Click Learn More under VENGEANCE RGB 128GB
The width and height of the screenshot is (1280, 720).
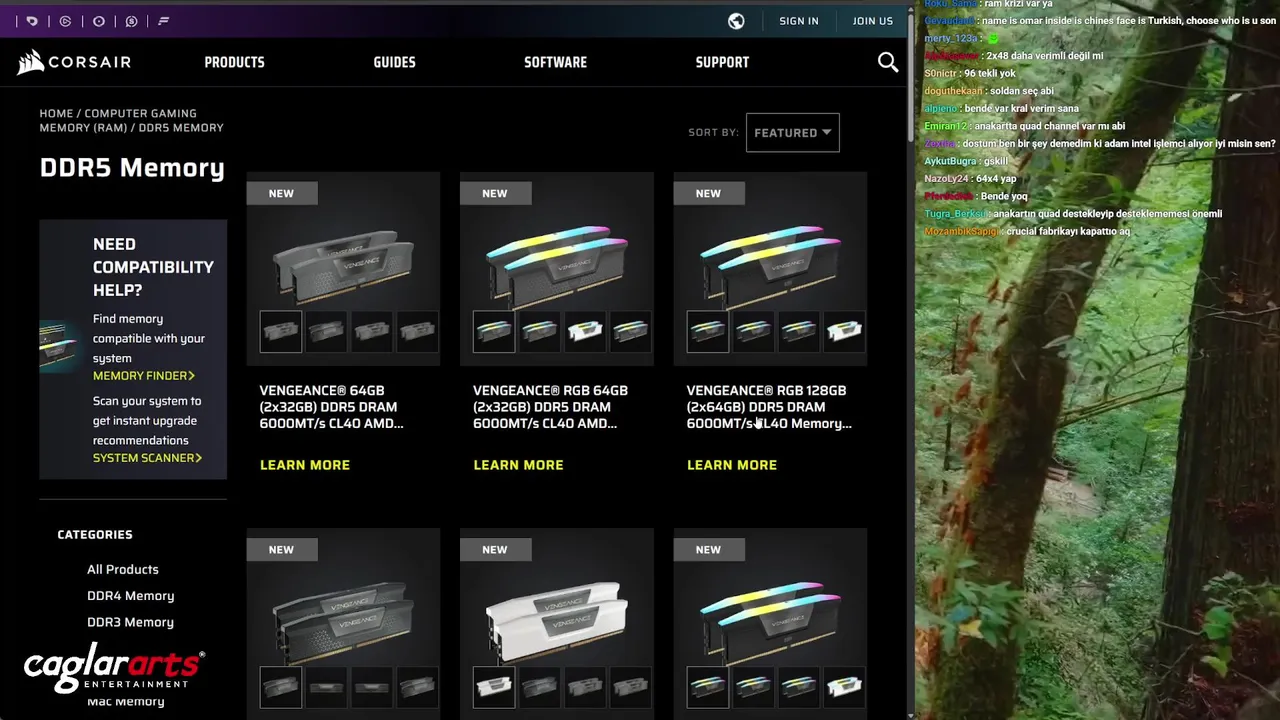732,465
